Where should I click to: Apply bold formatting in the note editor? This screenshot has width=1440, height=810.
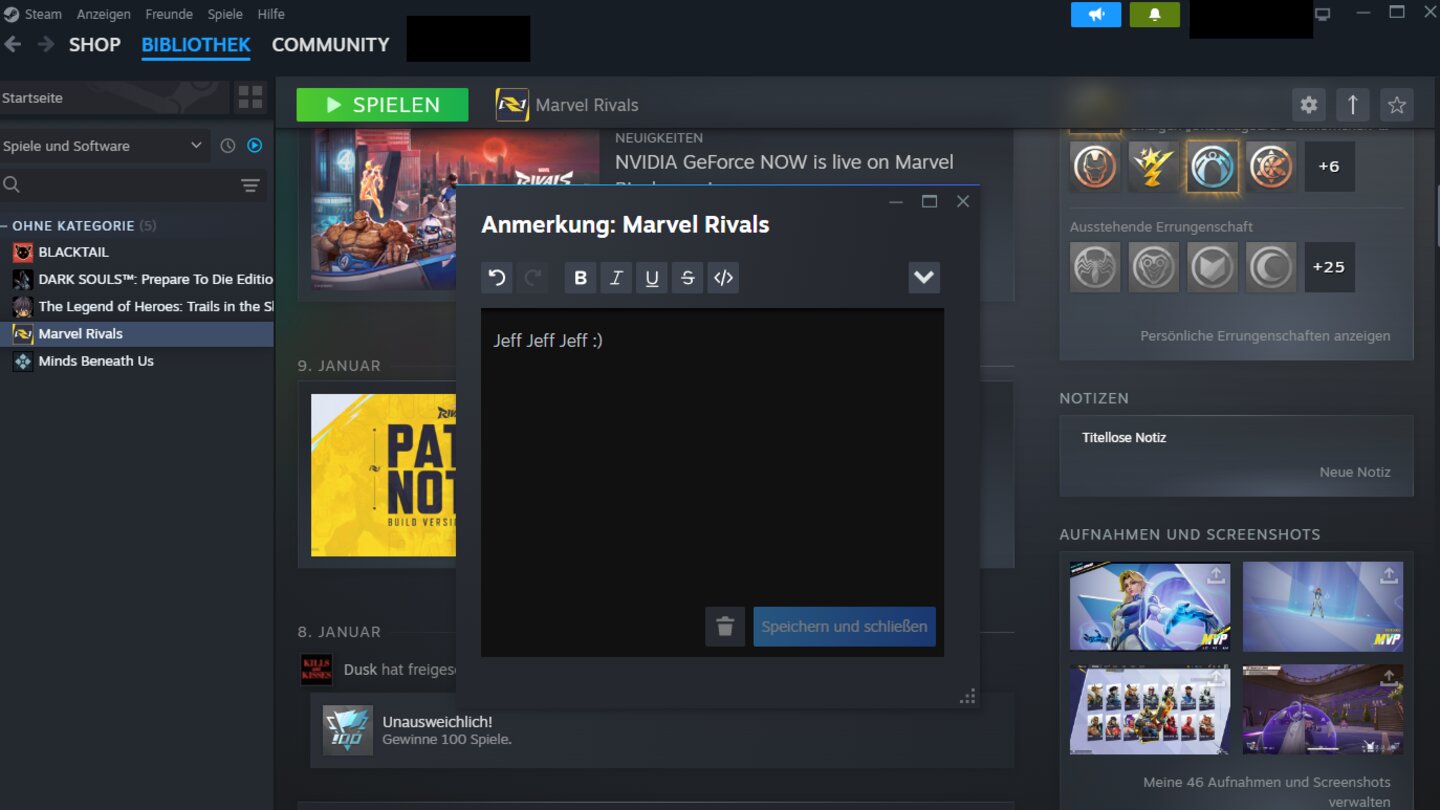pyautogui.click(x=580, y=277)
